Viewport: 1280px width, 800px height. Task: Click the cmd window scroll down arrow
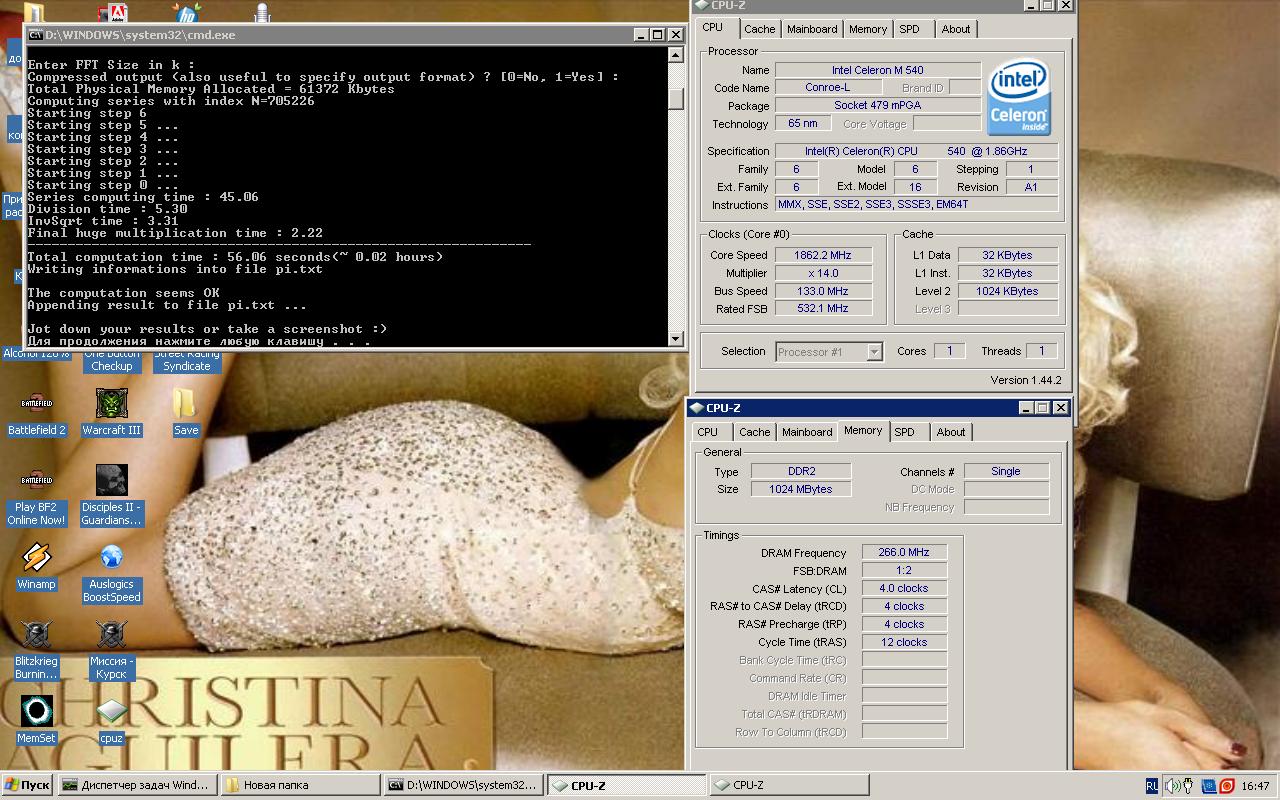(676, 339)
